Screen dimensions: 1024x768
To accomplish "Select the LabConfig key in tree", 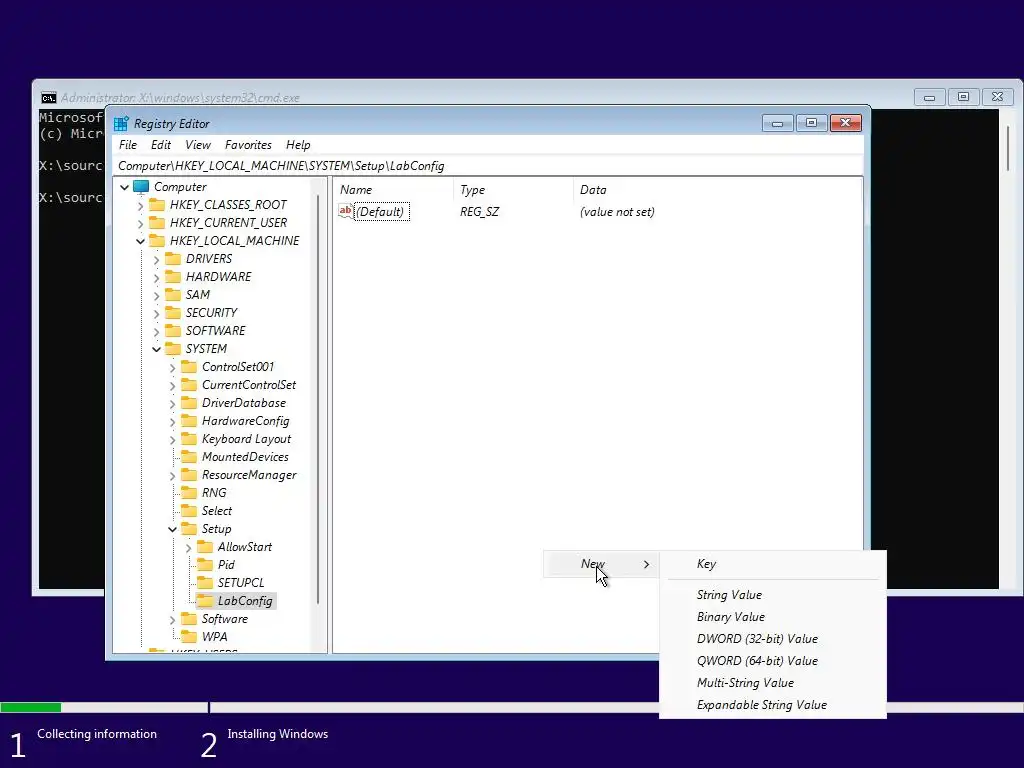I will click(245, 601).
